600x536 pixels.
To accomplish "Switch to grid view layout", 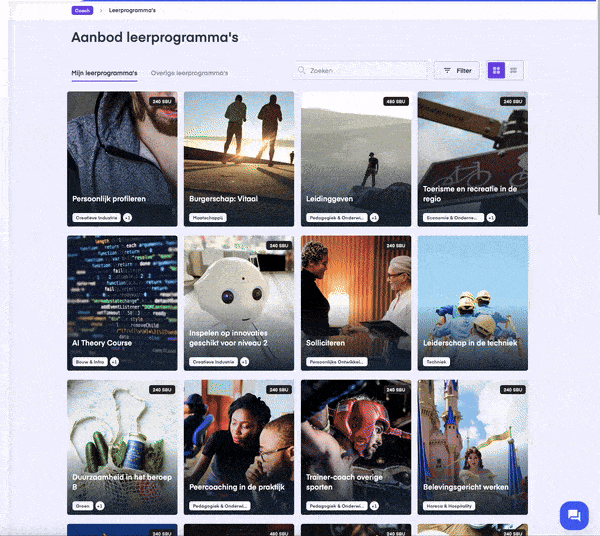I will (x=496, y=70).
